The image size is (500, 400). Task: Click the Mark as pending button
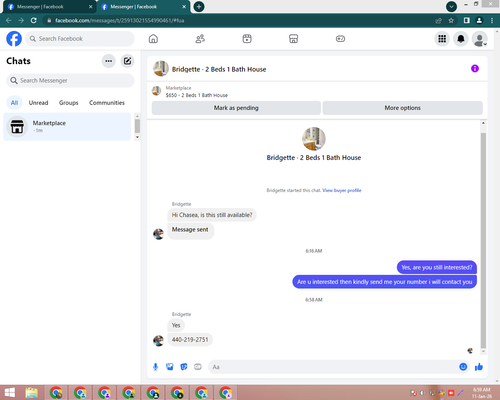(236, 108)
